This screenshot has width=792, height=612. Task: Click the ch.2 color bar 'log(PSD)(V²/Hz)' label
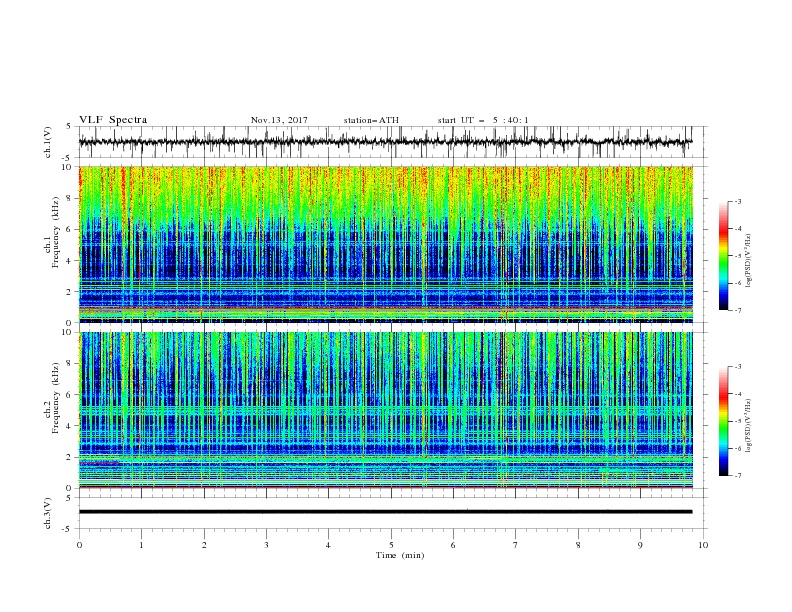click(x=749, y=425)
